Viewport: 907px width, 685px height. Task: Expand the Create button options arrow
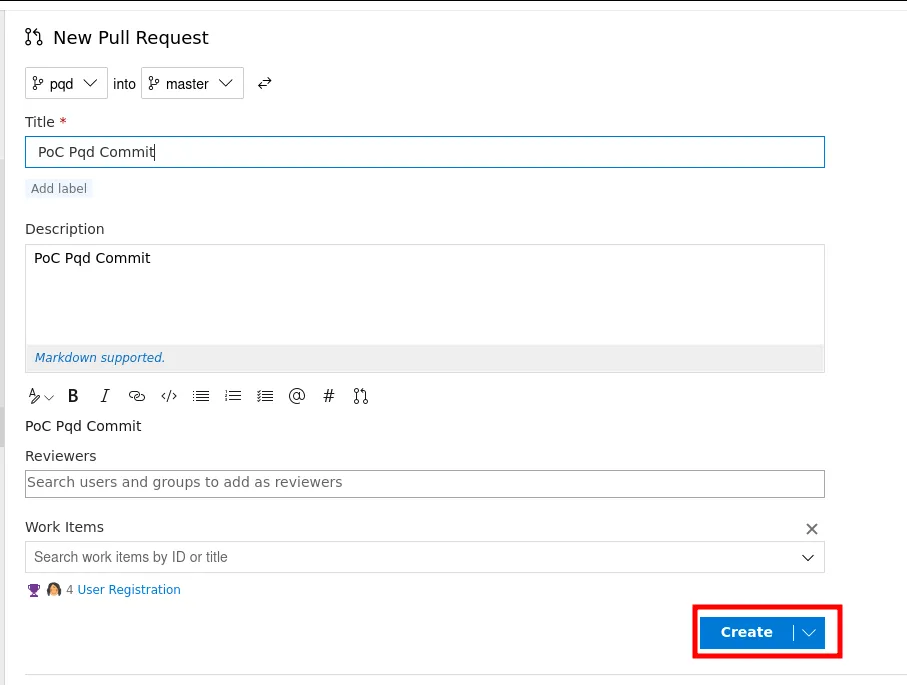tap(809, 633)
